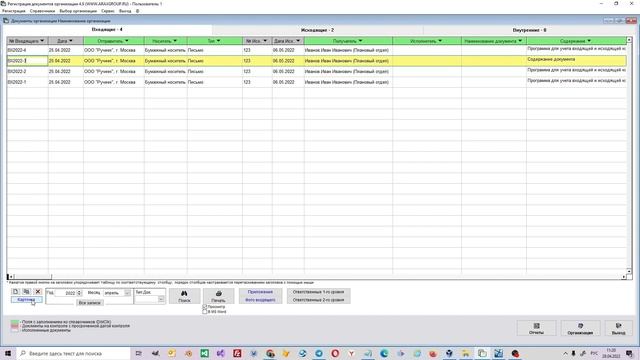Screen dimensions: 640x360
Task: Open the Регистрация menu
Action: [x=13, y=11]
